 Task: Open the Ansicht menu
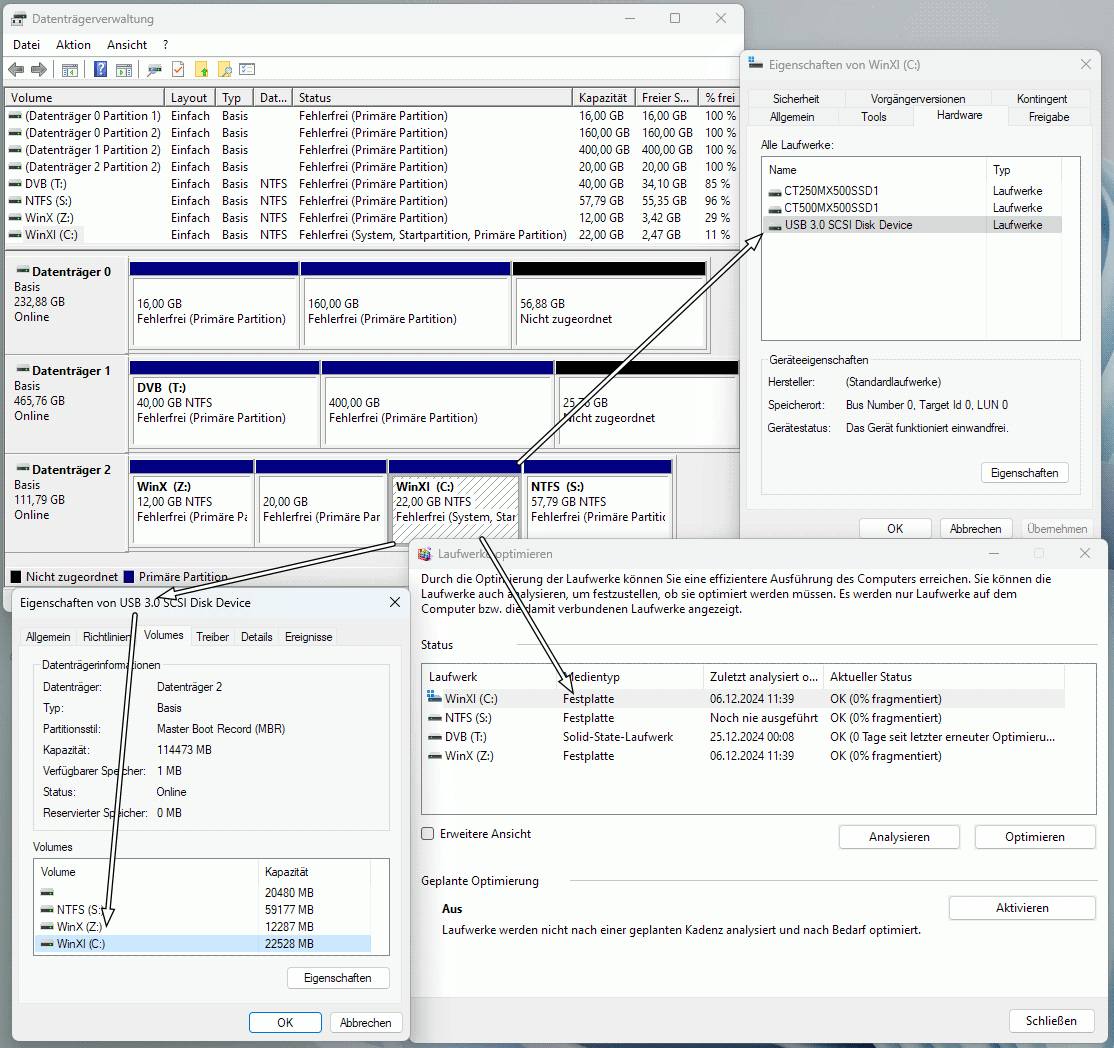click(x=127, y=45)
